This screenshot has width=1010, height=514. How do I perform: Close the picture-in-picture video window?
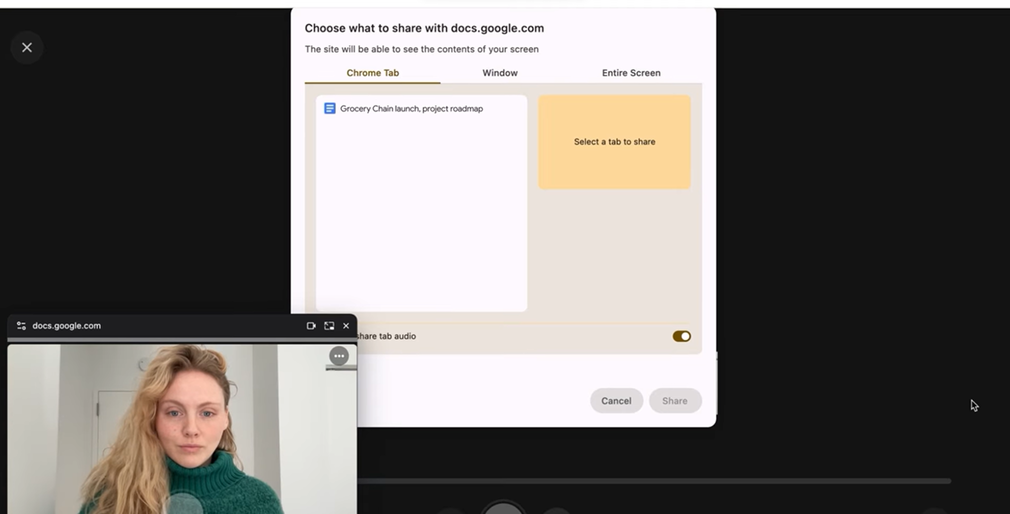click(346, 326)
